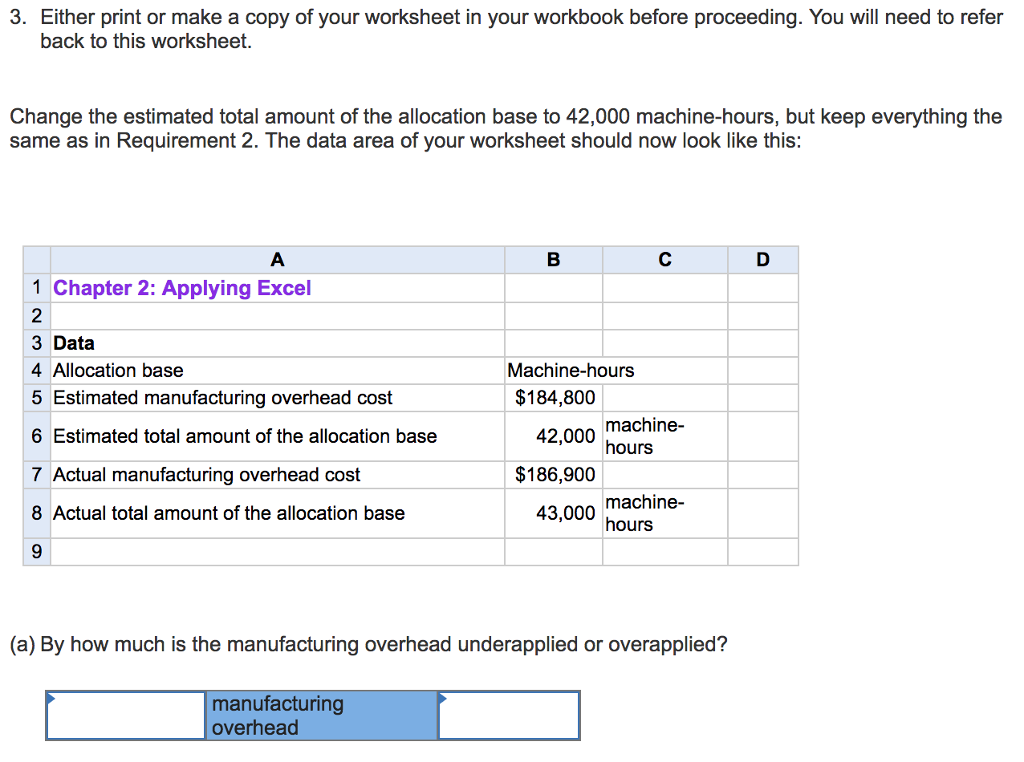
Task: Click the rightmost blank answer input box
Action: pos(510,715)
